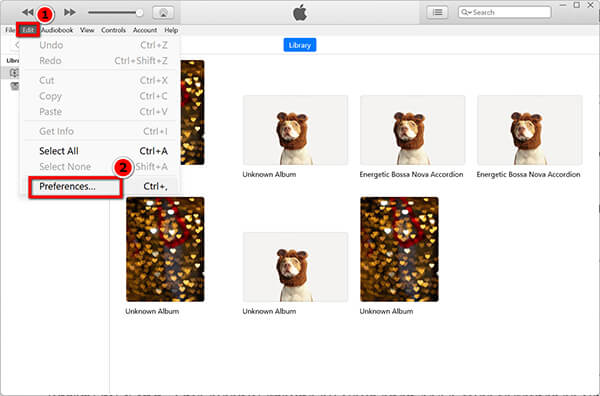Open the Audiobook menu

(57, 30)
